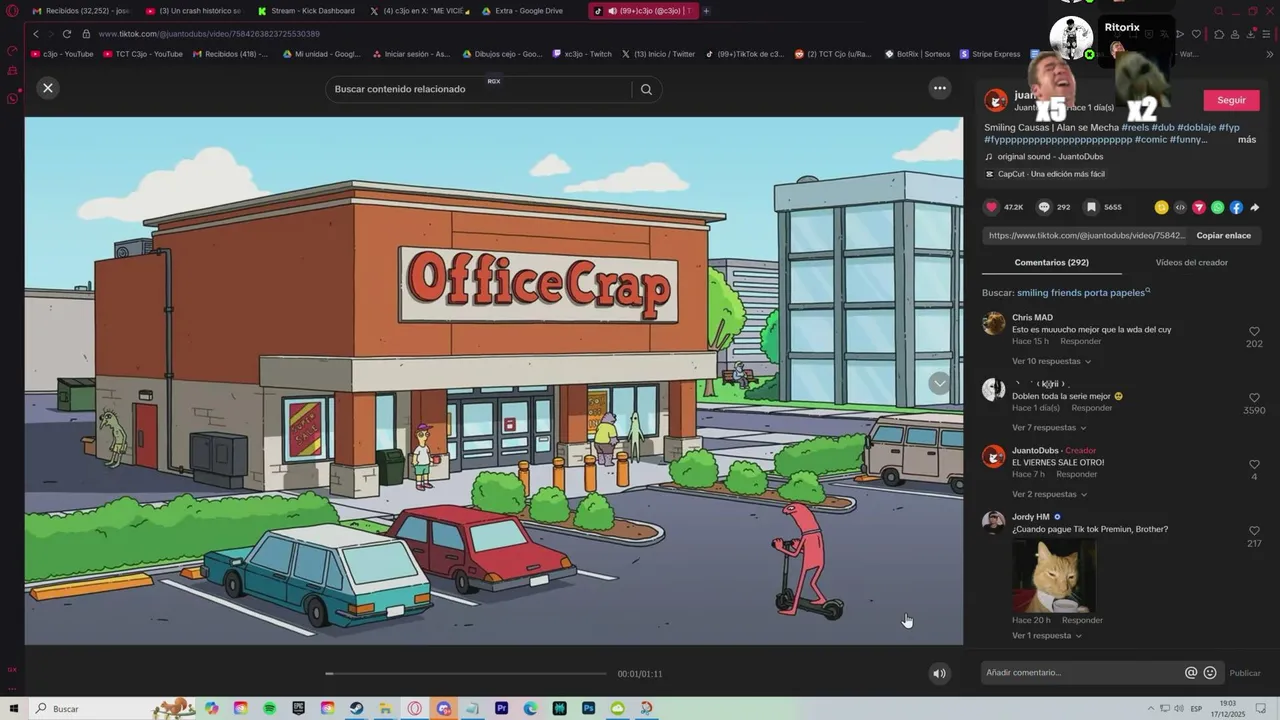Open a new browser tab with plus
The image size is (1280, 720).
(x=706, y=11)
